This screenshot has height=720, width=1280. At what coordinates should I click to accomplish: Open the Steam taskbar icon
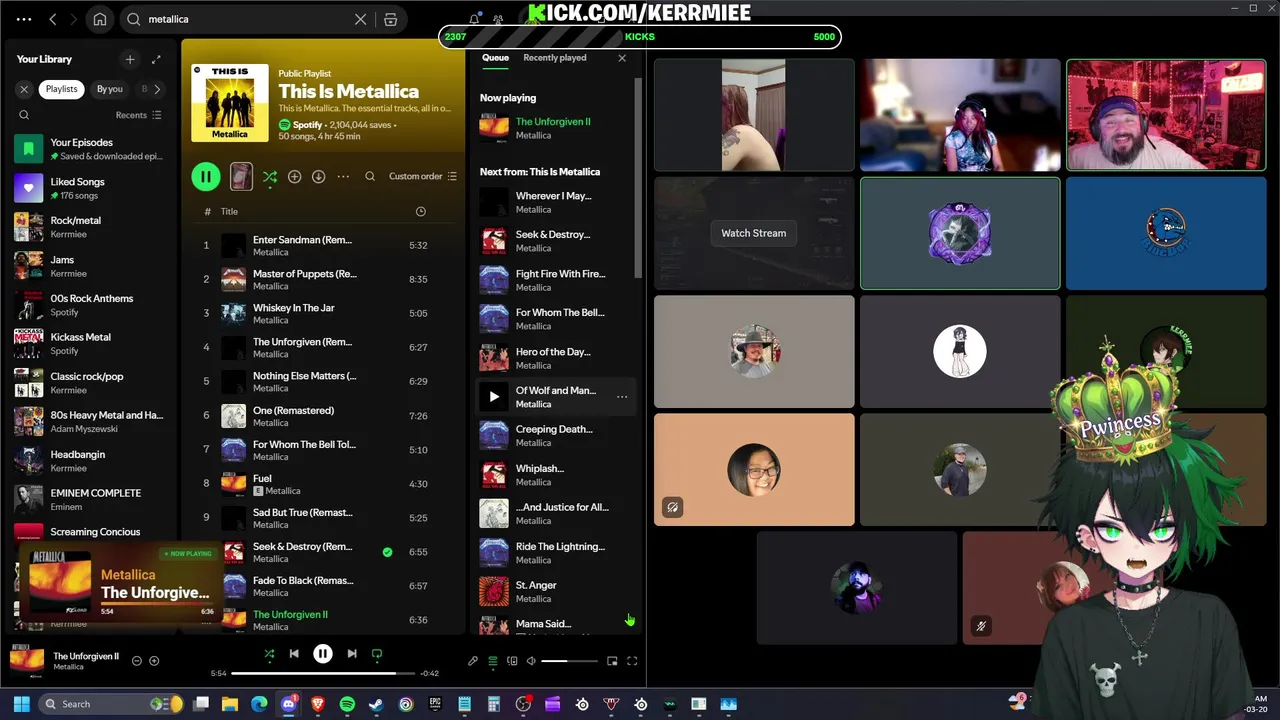[376, 704]
